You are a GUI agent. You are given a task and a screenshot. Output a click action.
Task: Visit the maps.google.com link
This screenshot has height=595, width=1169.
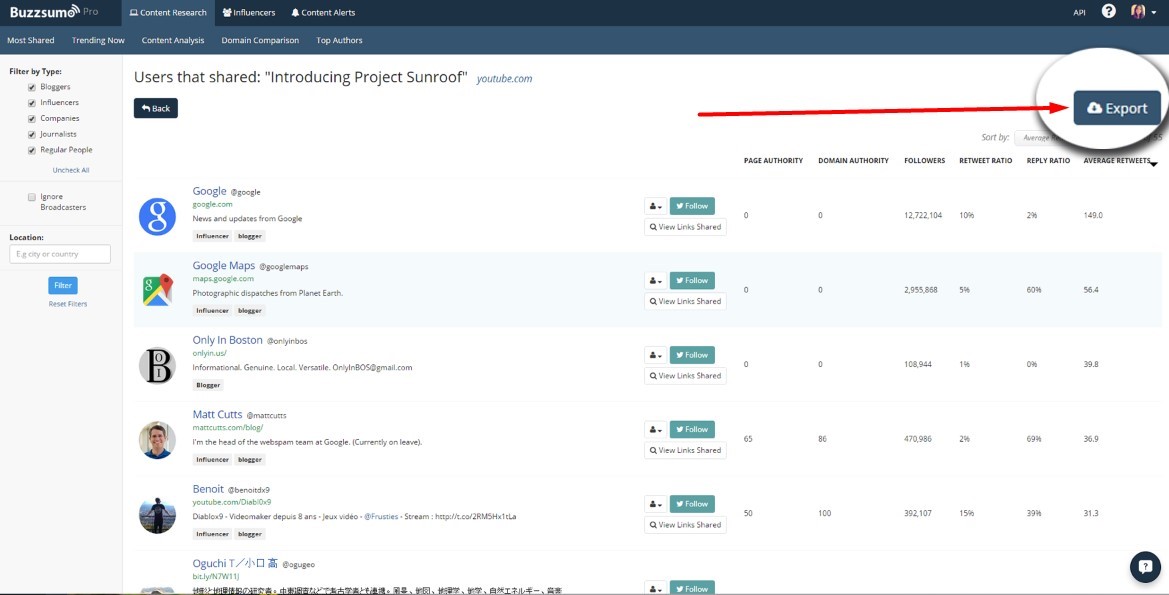point(223,279)
